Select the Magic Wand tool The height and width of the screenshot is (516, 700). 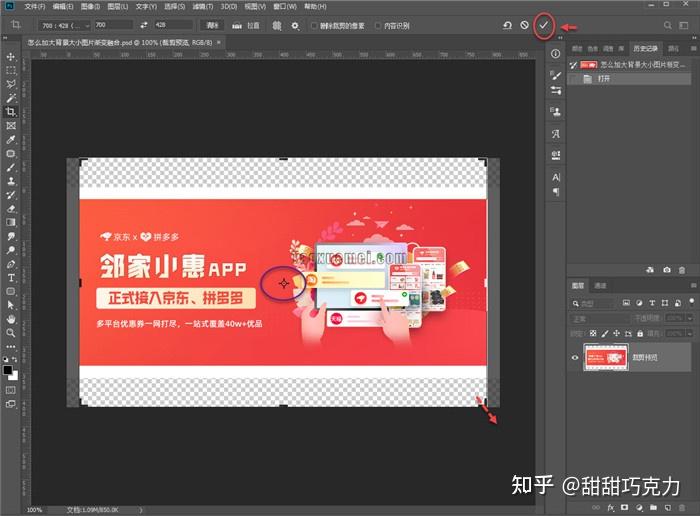click(11, 98)
